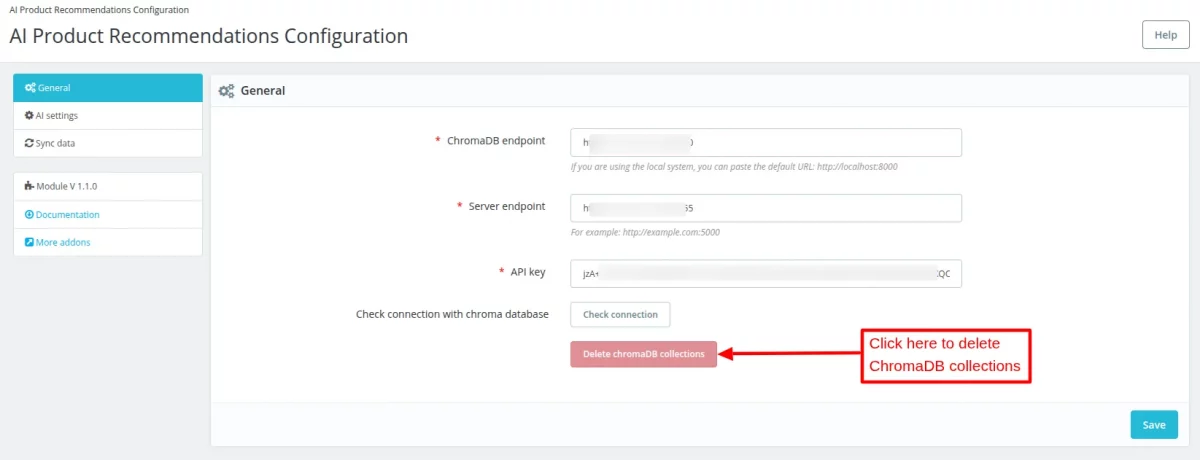Screen dimensions: 1200x460
Task: Click the Documentation circle icon
Action: pos(29,215)
